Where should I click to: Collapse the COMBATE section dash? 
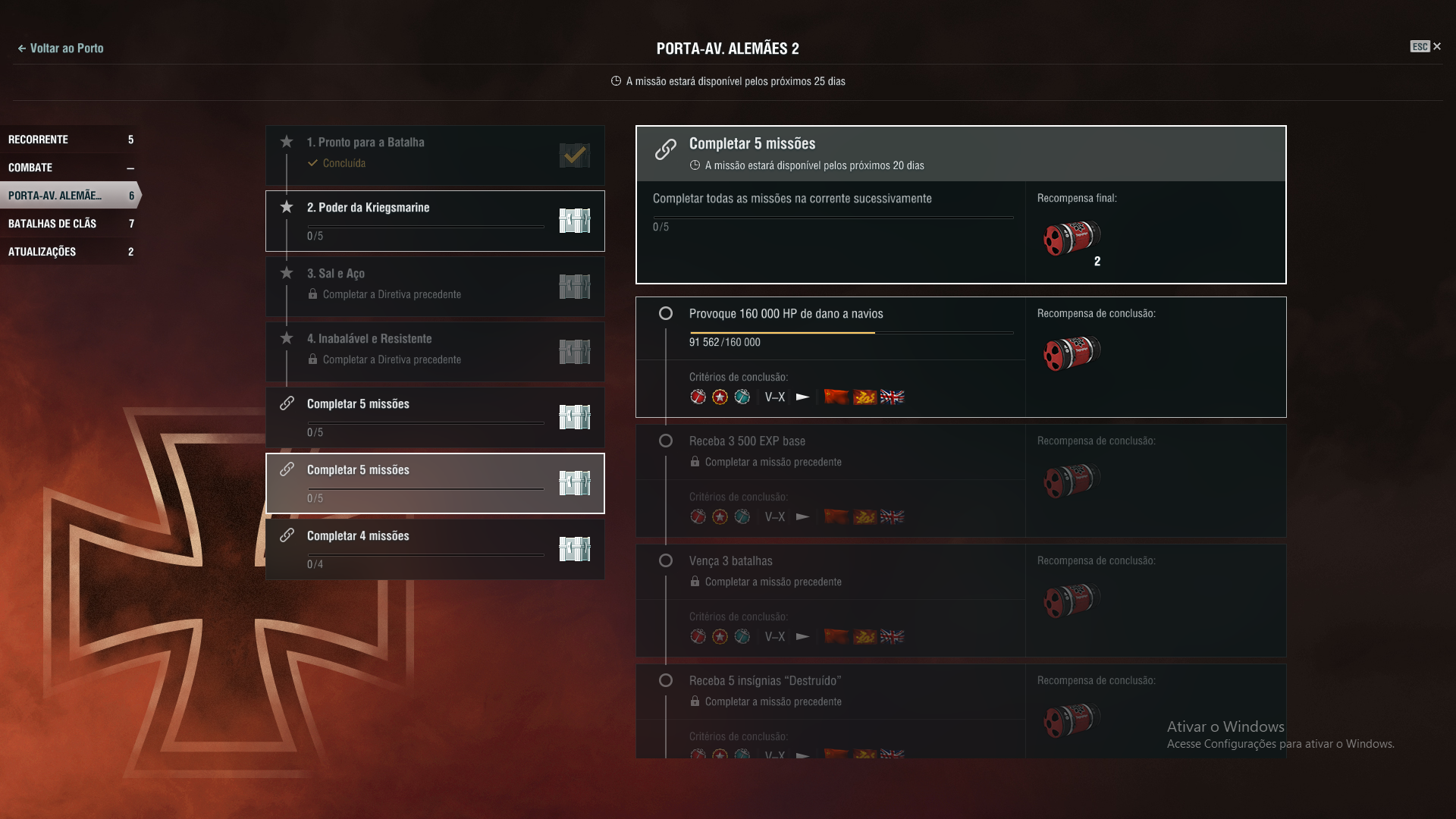(x=130, y=168)
